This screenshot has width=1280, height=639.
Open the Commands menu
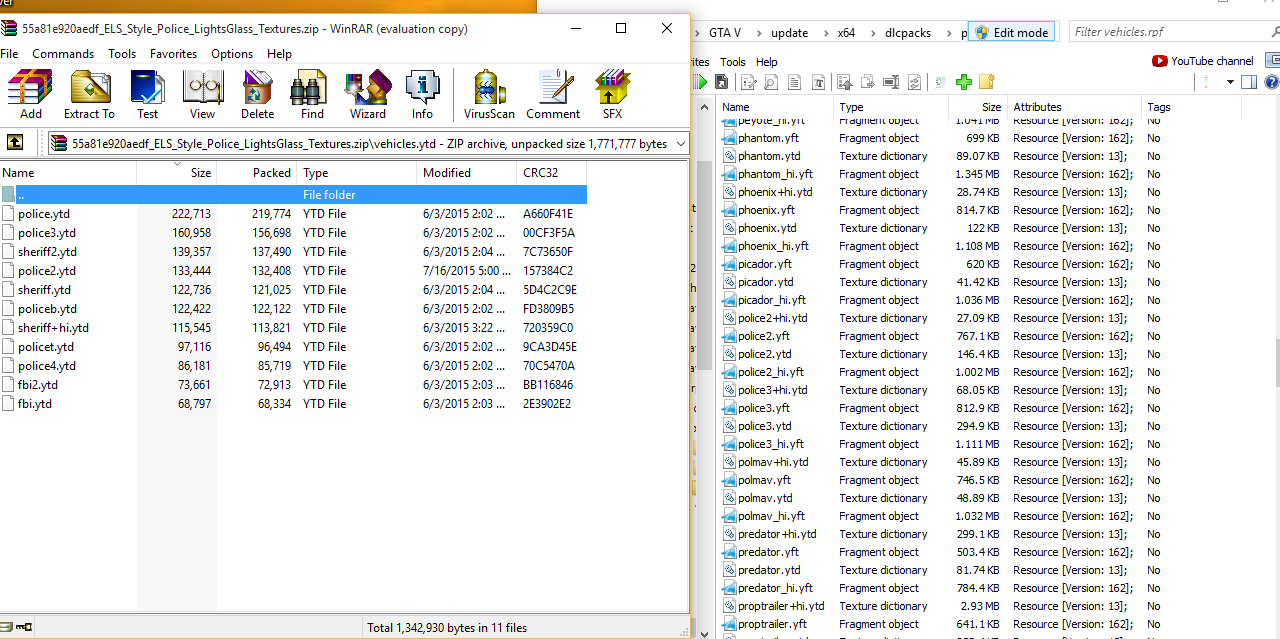tap(63, 54)
